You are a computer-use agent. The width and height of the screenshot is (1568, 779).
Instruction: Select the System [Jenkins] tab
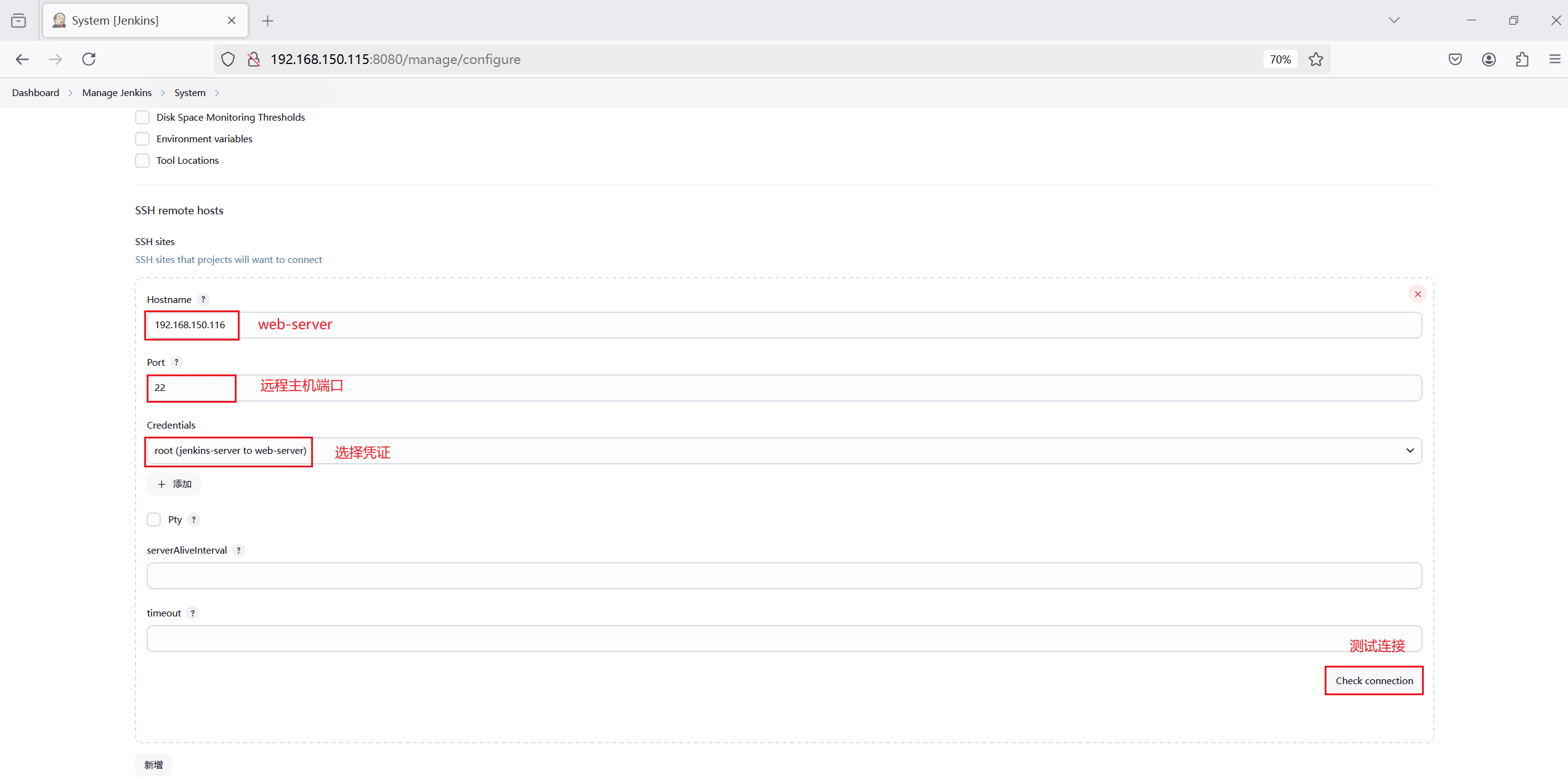(145, 20)
